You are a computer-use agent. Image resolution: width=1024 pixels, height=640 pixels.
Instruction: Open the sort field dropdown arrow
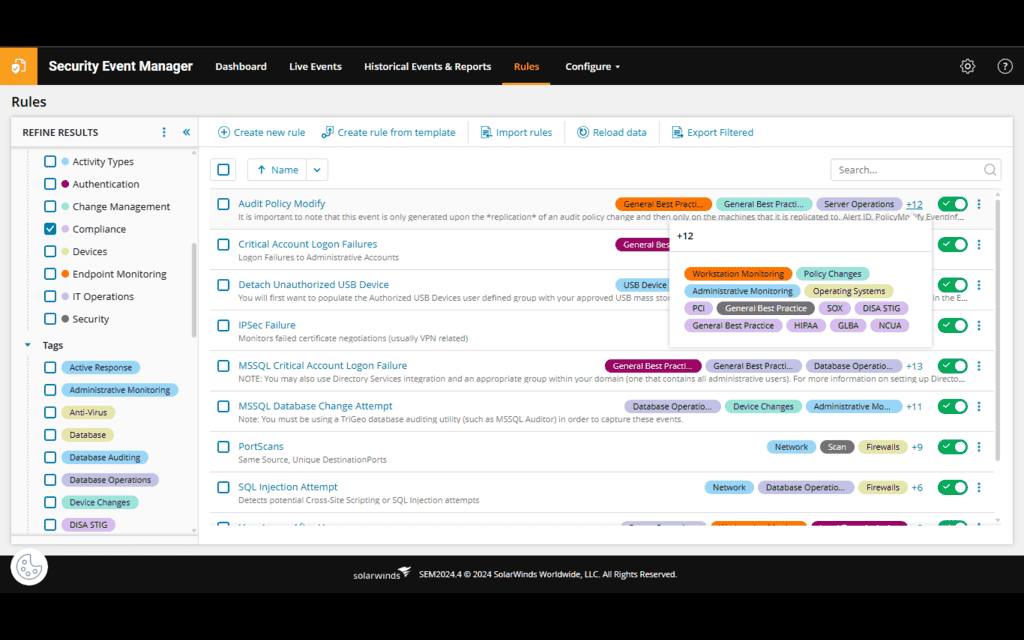click(317, 170)
